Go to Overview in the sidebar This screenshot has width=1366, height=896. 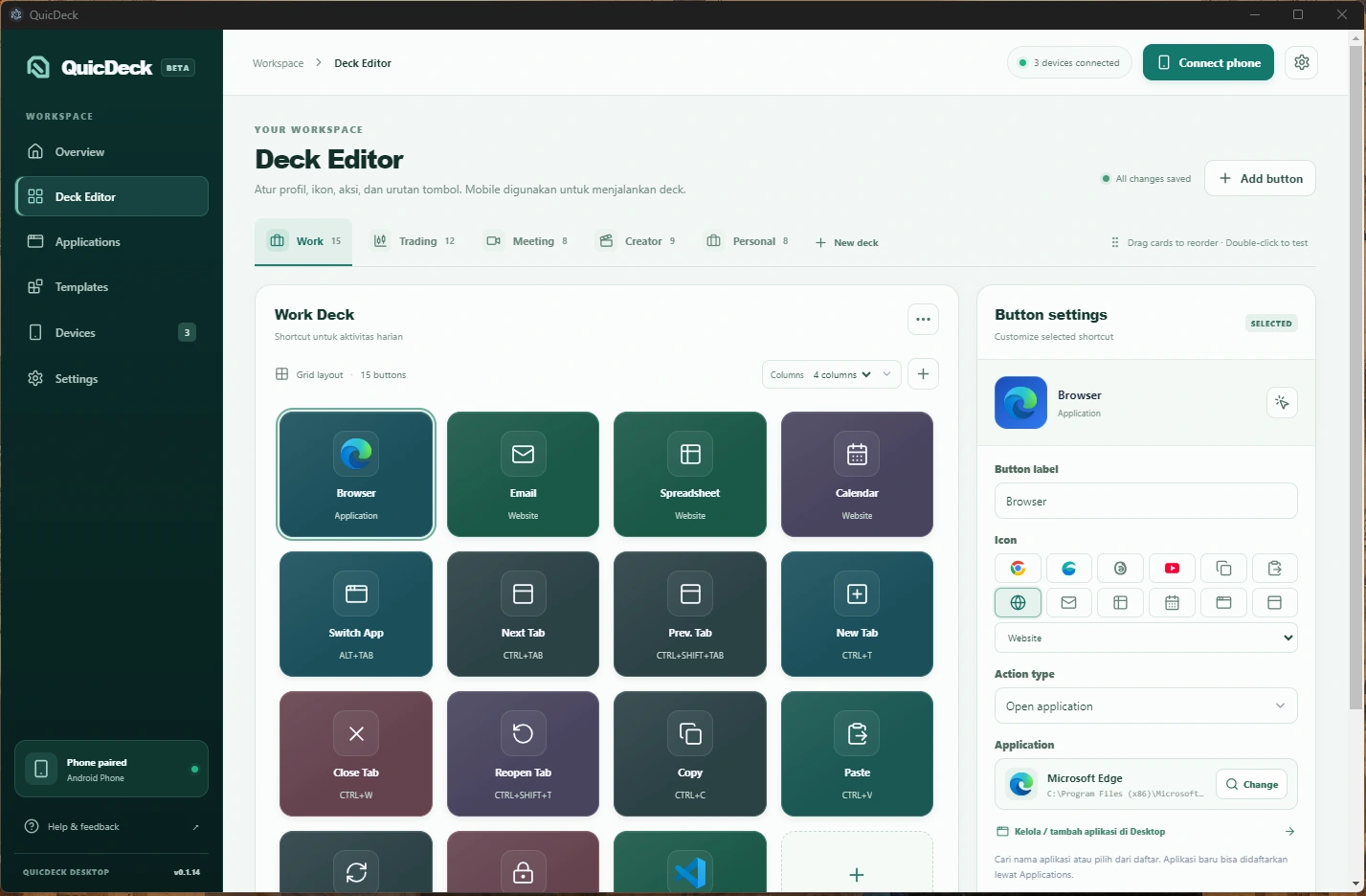click(112, 151)
